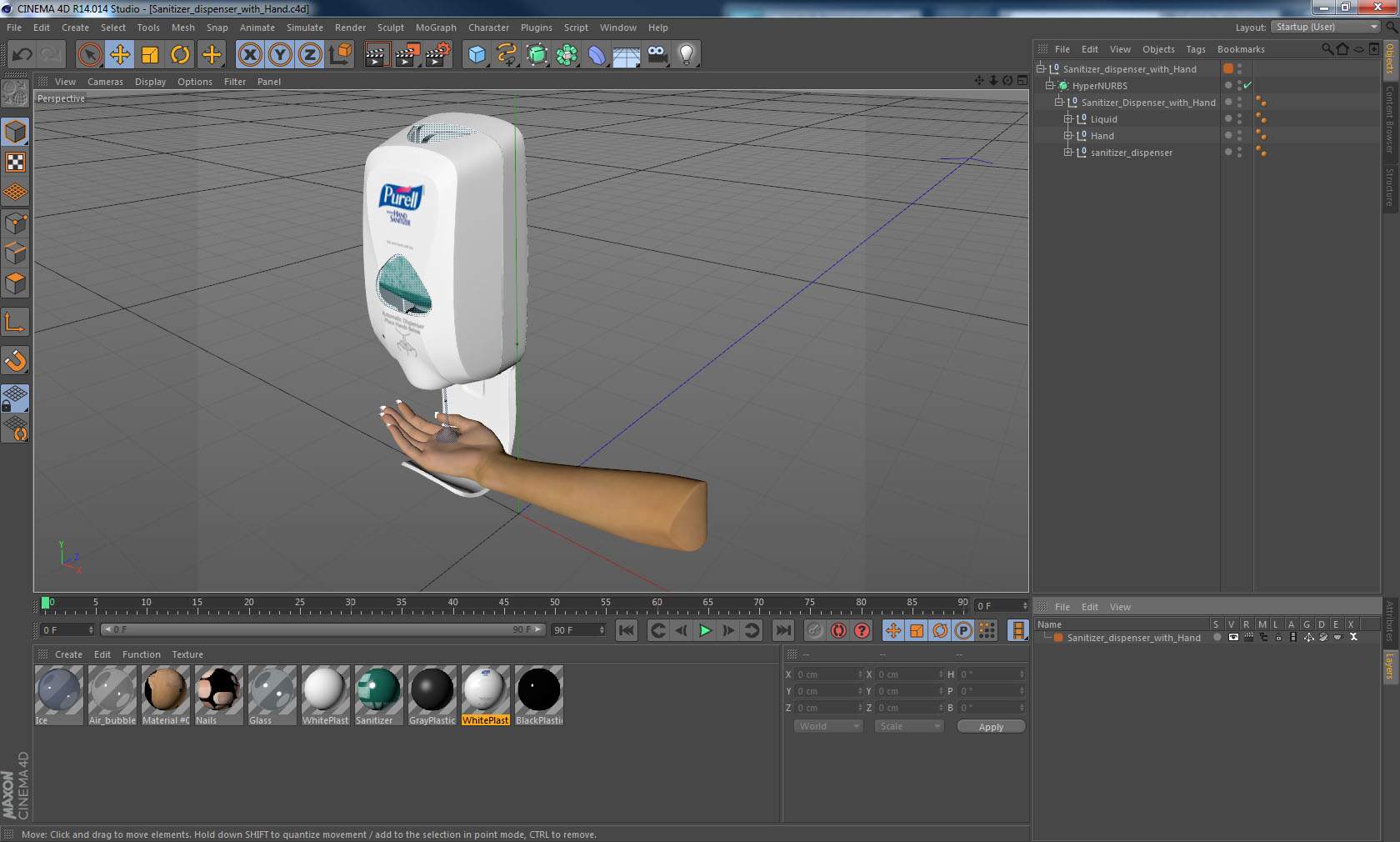Open the Edit Render Settings

coord(438,55)
